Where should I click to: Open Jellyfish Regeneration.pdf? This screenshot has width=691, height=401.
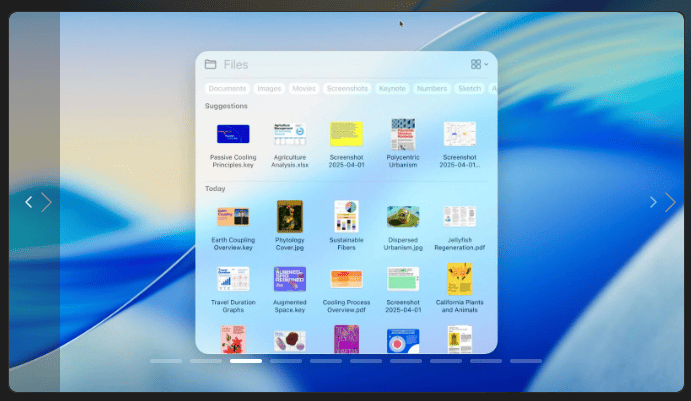(x=460, y=216)
